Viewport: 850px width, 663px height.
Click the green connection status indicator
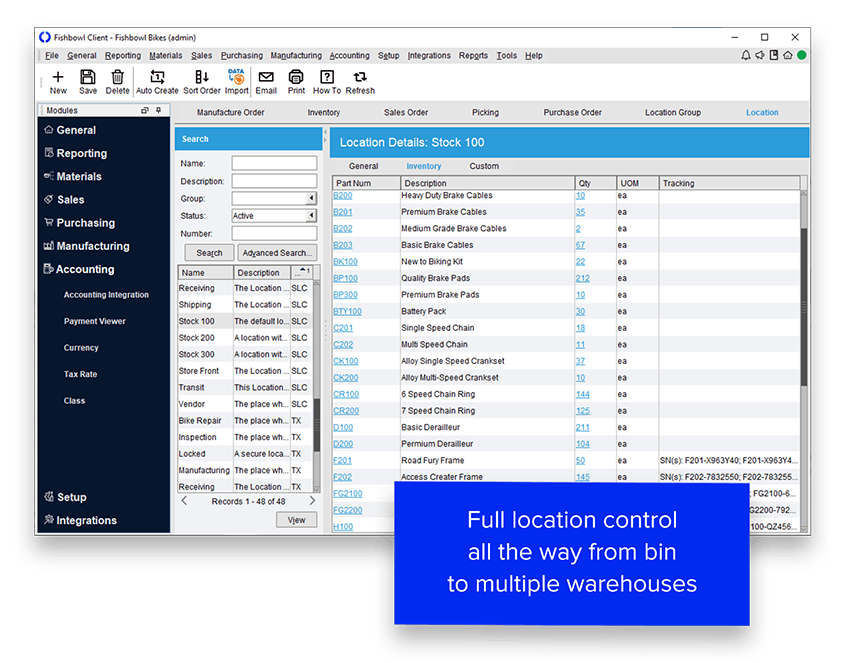802,55
